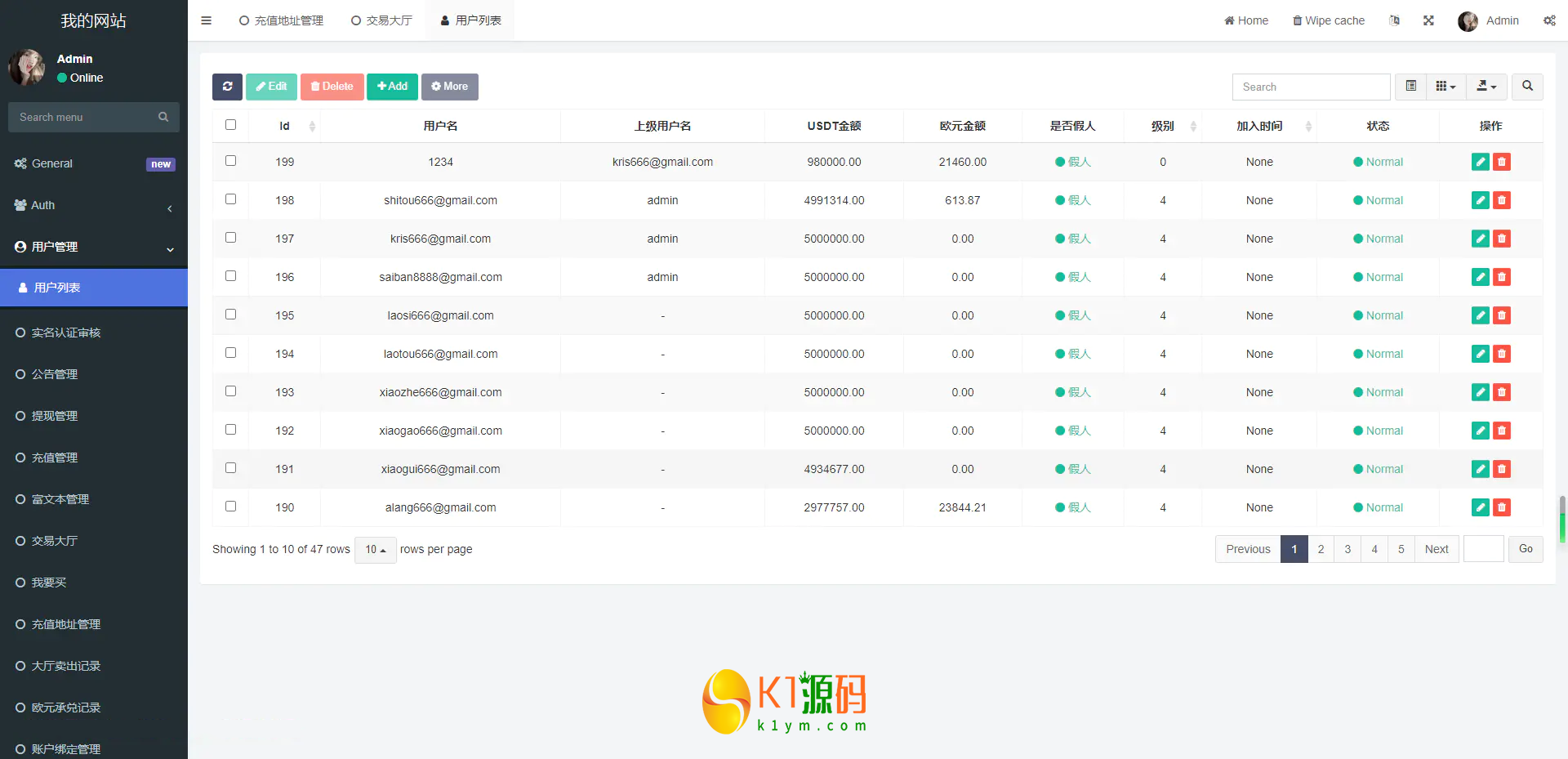Go to the Next page

tap(1436, 549)
